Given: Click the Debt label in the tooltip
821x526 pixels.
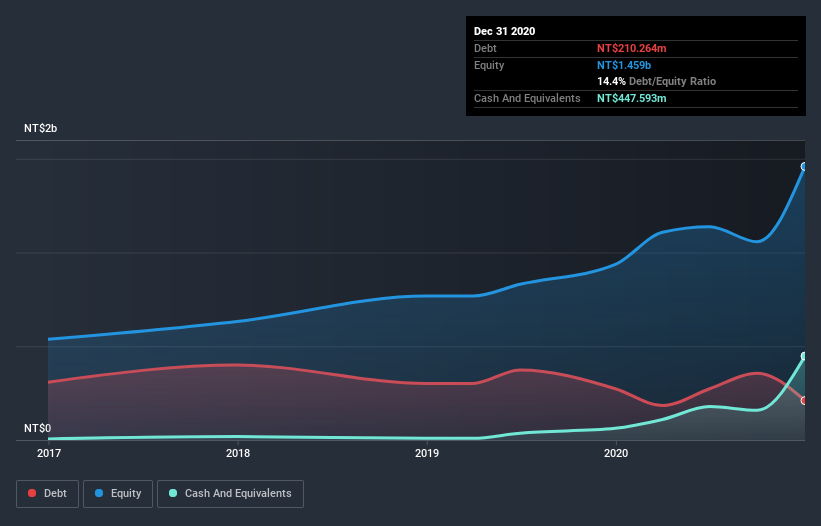Looking at the screenshot, I should pyautogui.click(x=485, y=48).
